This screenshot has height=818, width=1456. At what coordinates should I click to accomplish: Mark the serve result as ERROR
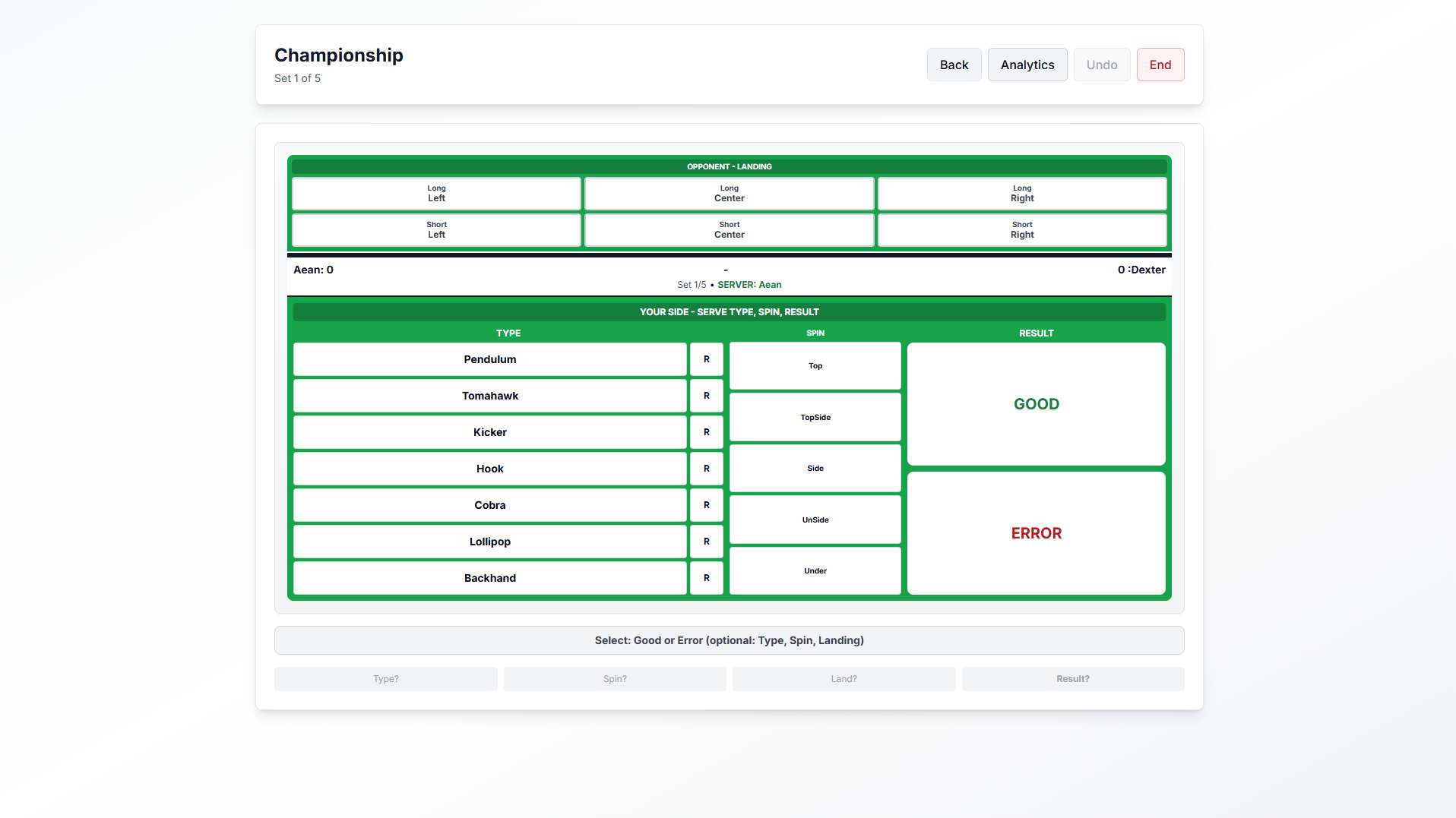coord(1037,533)
